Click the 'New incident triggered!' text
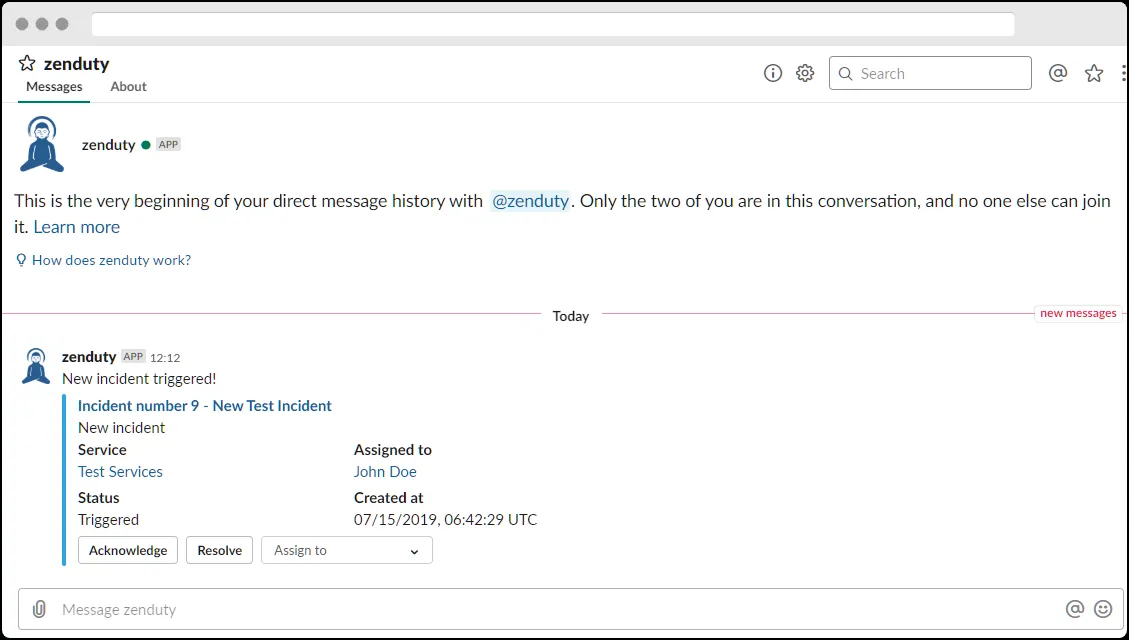Screen dimensions: 1129x640 click(139, 379)
